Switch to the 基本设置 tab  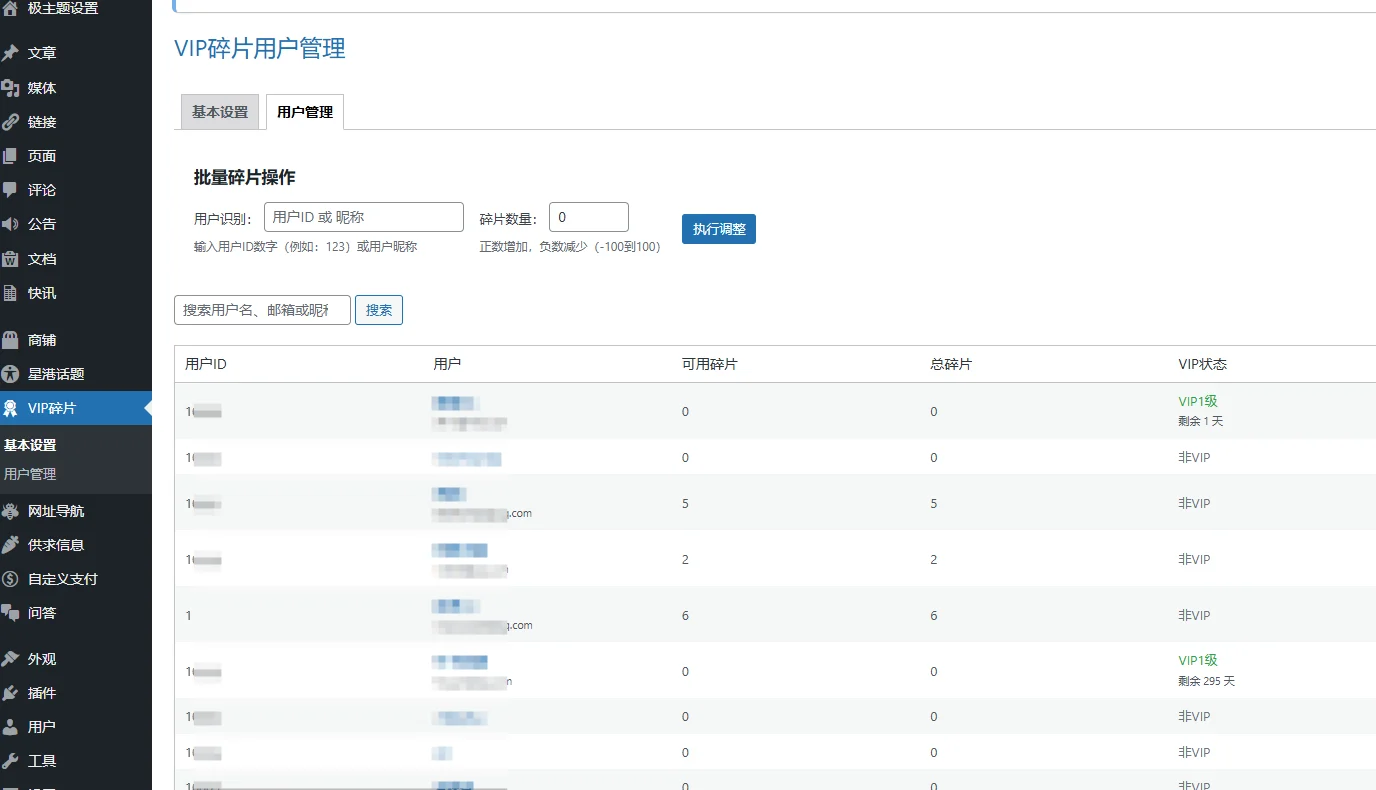(x=220, y=112)
